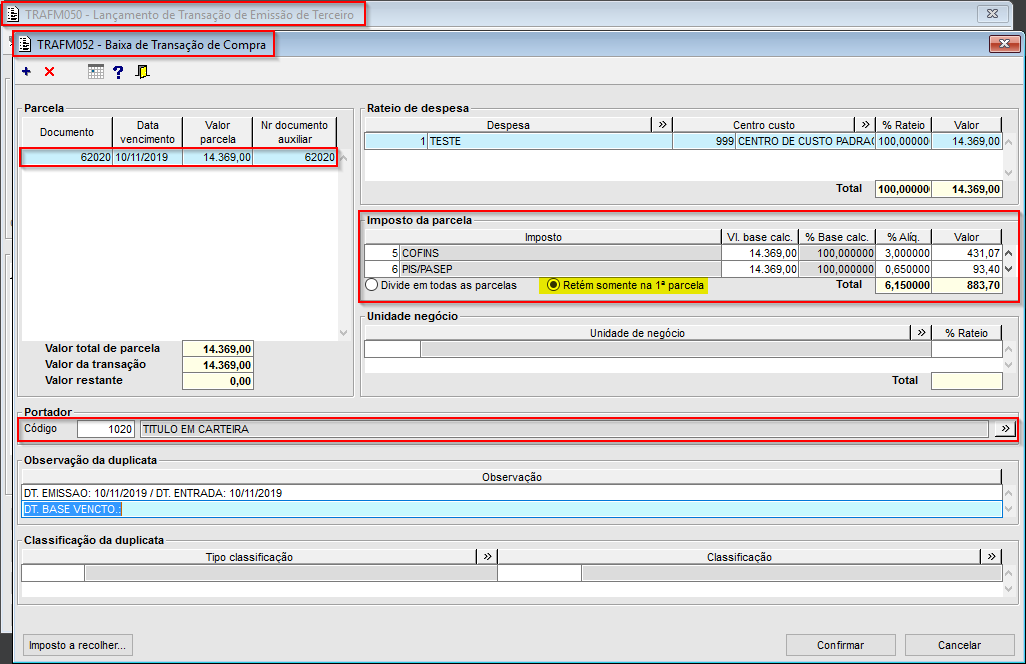This screenshot has height=664, width=1026.
Task: Click the Tipo classificação code field
Action: tap(53, 573)
